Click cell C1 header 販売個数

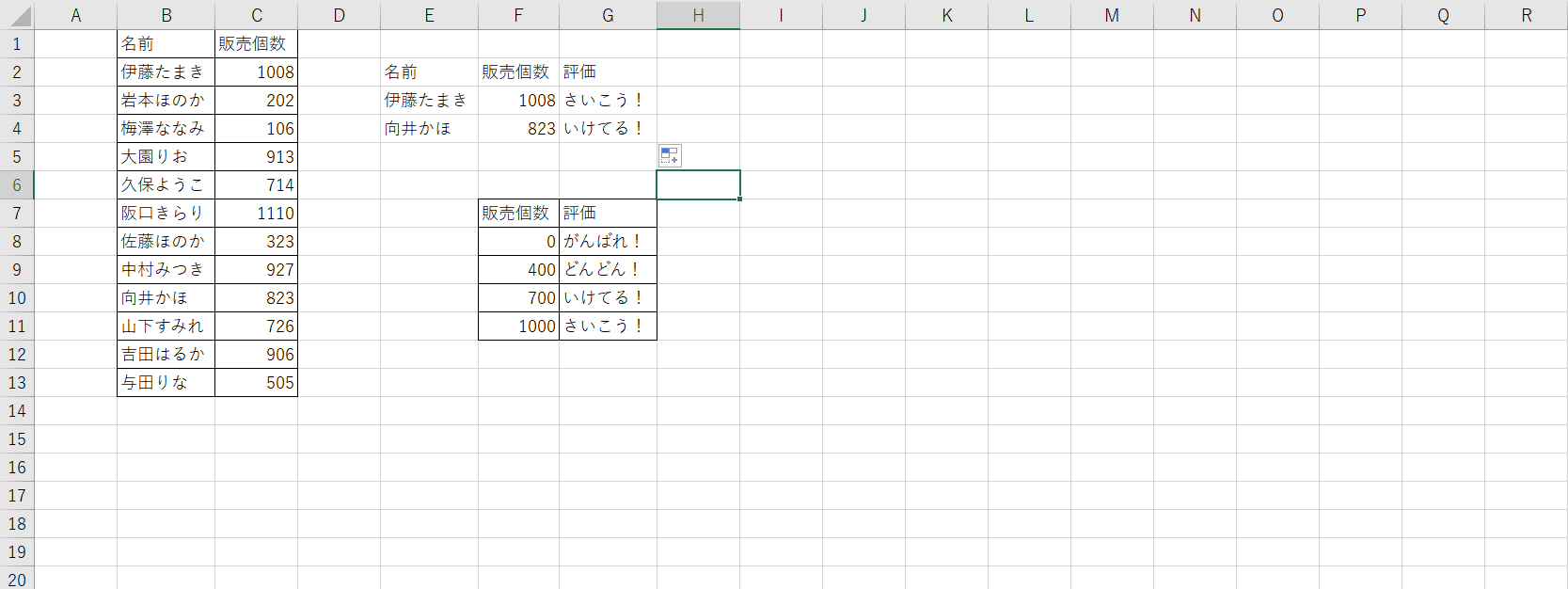pyautogui.click(x=257, y=44)
